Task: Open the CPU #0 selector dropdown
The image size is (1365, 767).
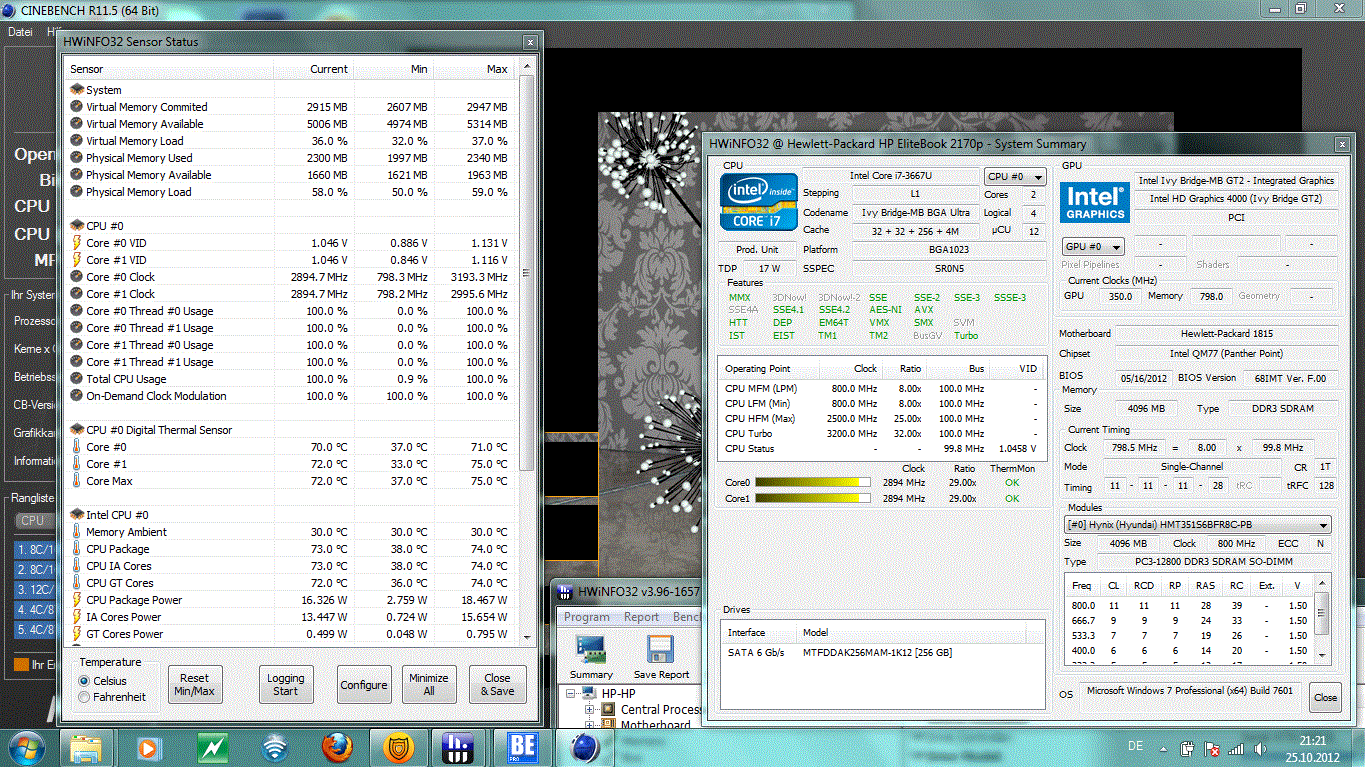Action: click(1015, 177)
